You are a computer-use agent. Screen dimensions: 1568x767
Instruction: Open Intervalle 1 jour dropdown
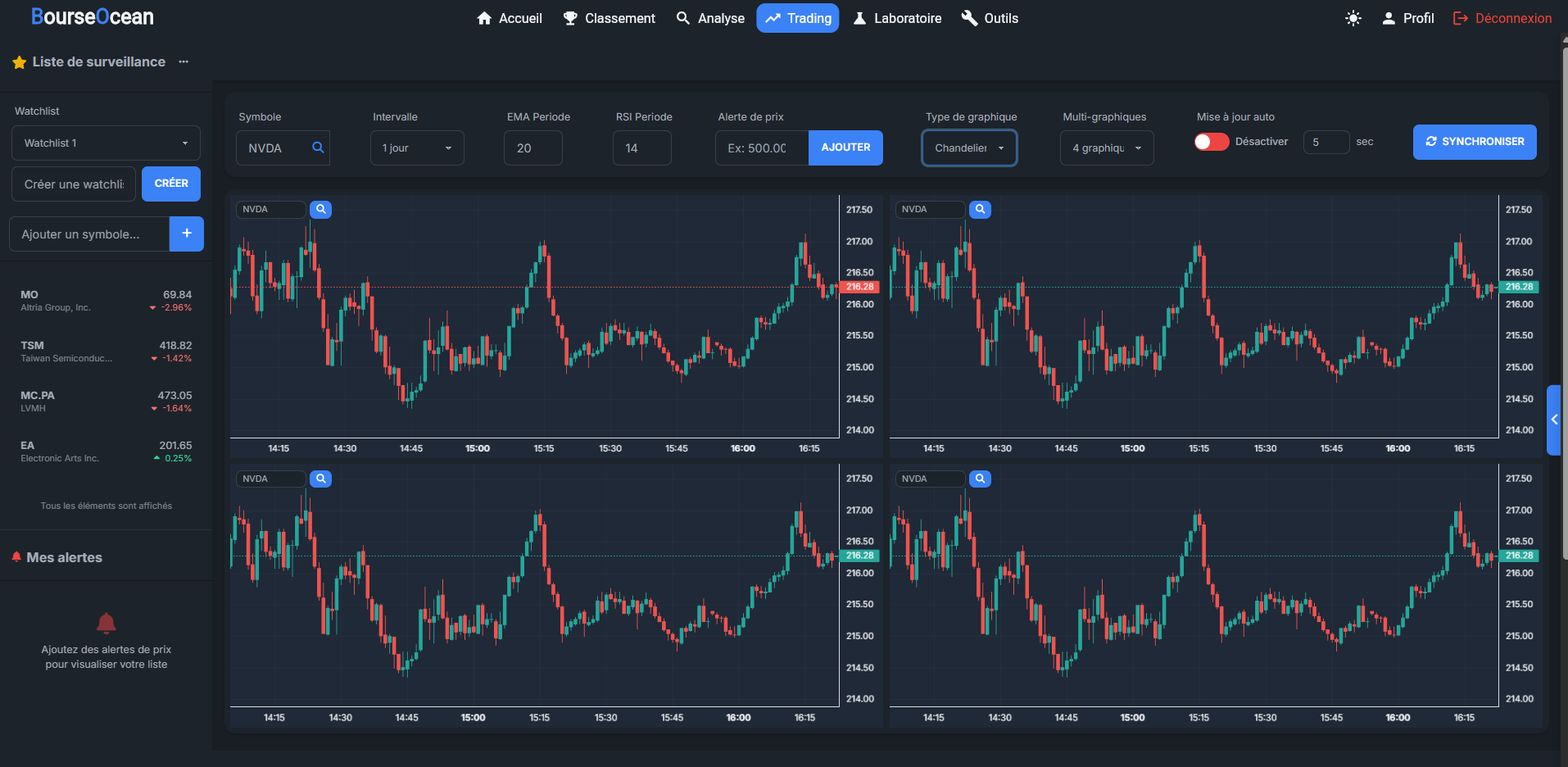click(417, 148)
